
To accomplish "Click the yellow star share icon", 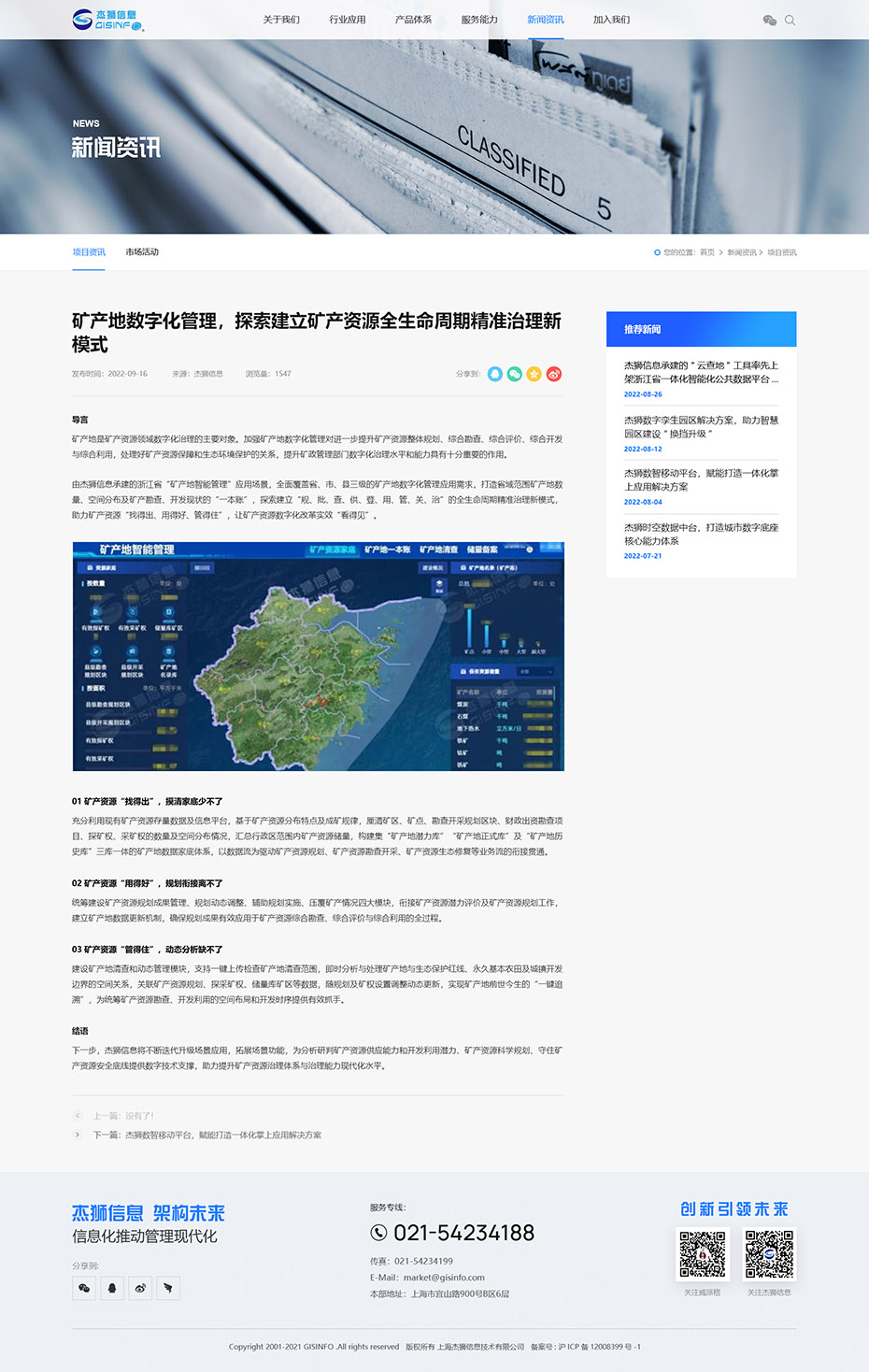I will pos(534,374).
